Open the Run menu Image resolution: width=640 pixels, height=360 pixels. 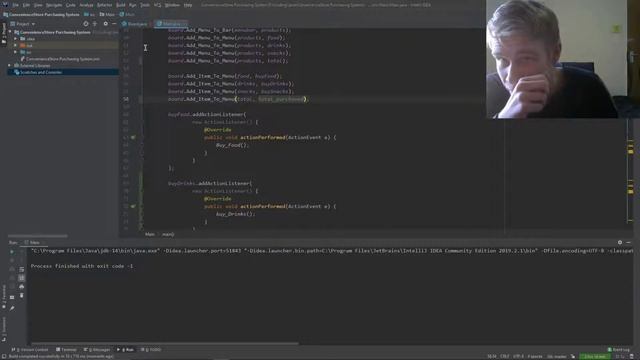[133, 5]
